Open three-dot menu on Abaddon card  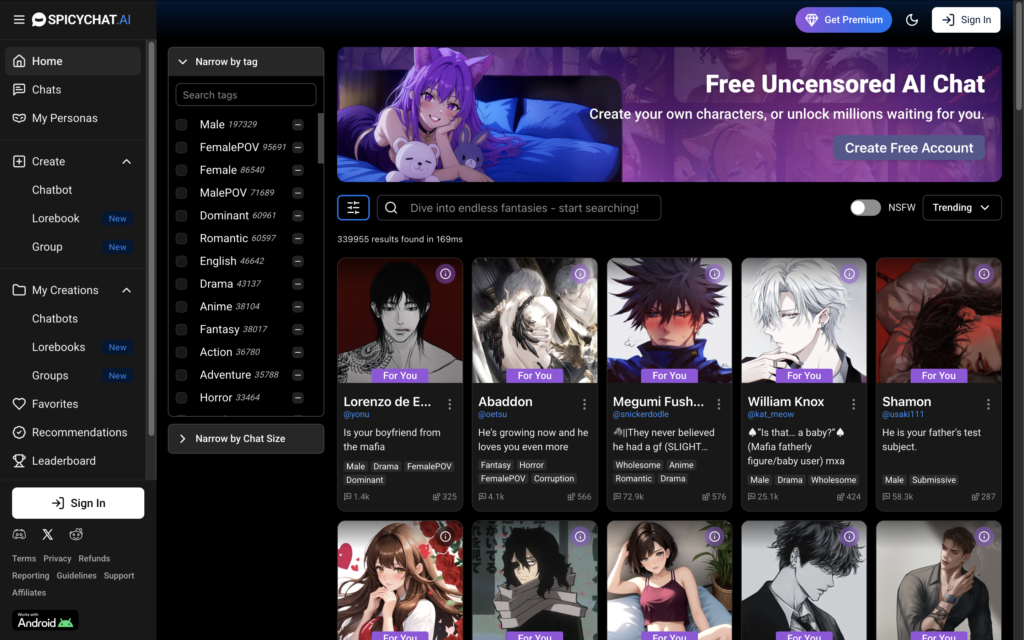click(x=584, y=404)
